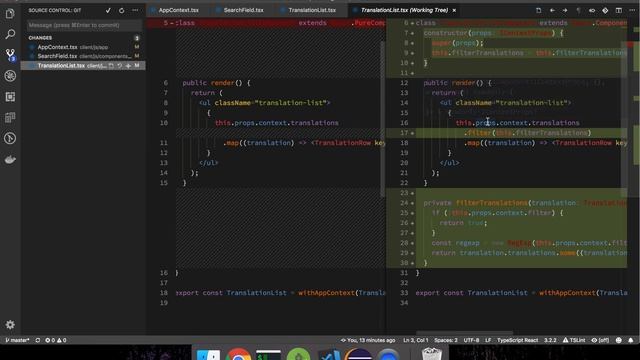Open feedback smiley in status bar

[x=619, y=340]
